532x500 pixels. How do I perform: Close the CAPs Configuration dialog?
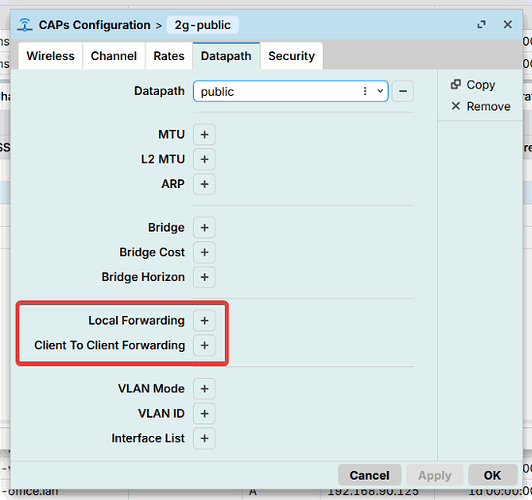[508, 24]
